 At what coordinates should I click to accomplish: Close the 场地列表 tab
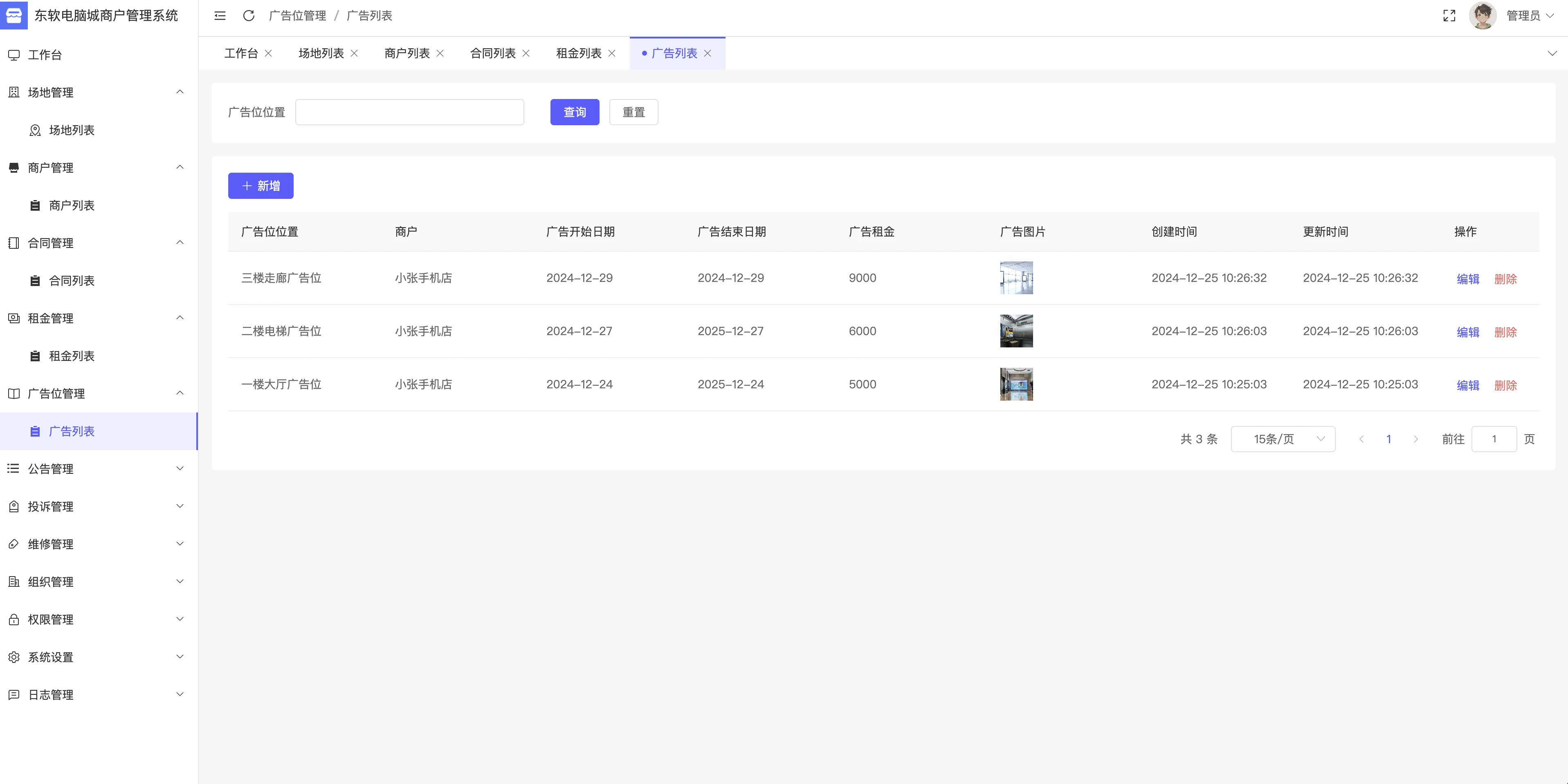354,54
